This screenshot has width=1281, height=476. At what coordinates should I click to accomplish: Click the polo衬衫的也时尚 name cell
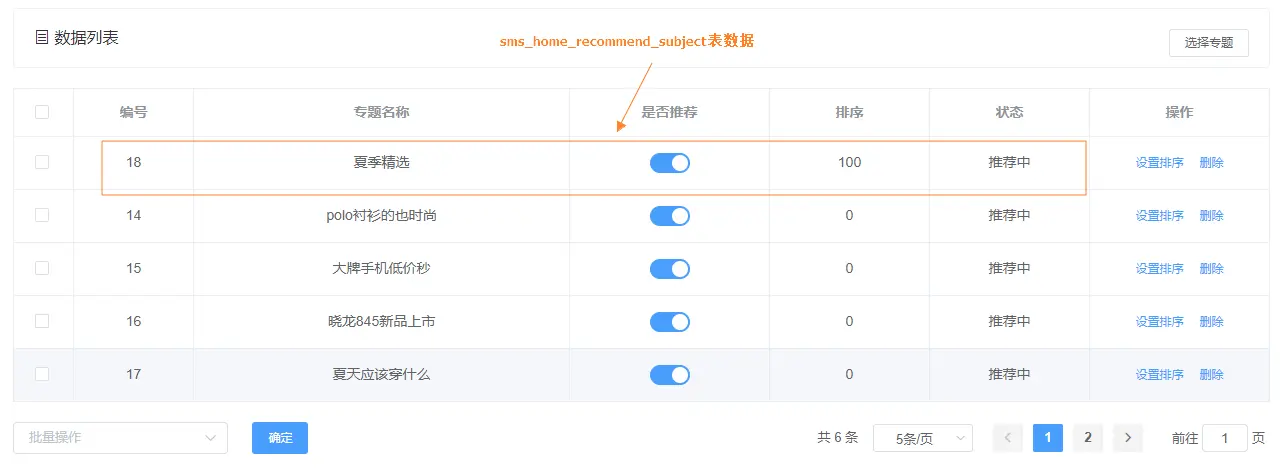point(382,215)
